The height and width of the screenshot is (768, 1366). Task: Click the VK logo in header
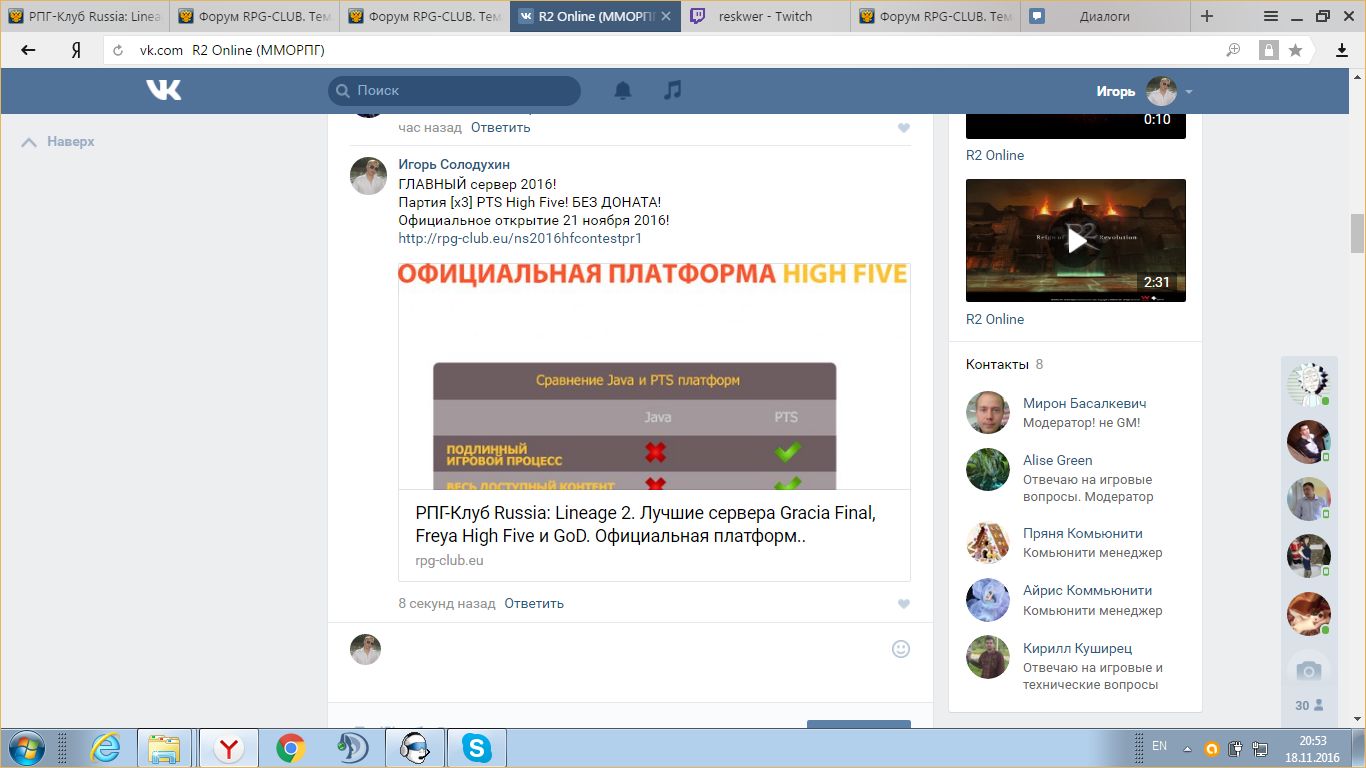[x=164, y=91]
